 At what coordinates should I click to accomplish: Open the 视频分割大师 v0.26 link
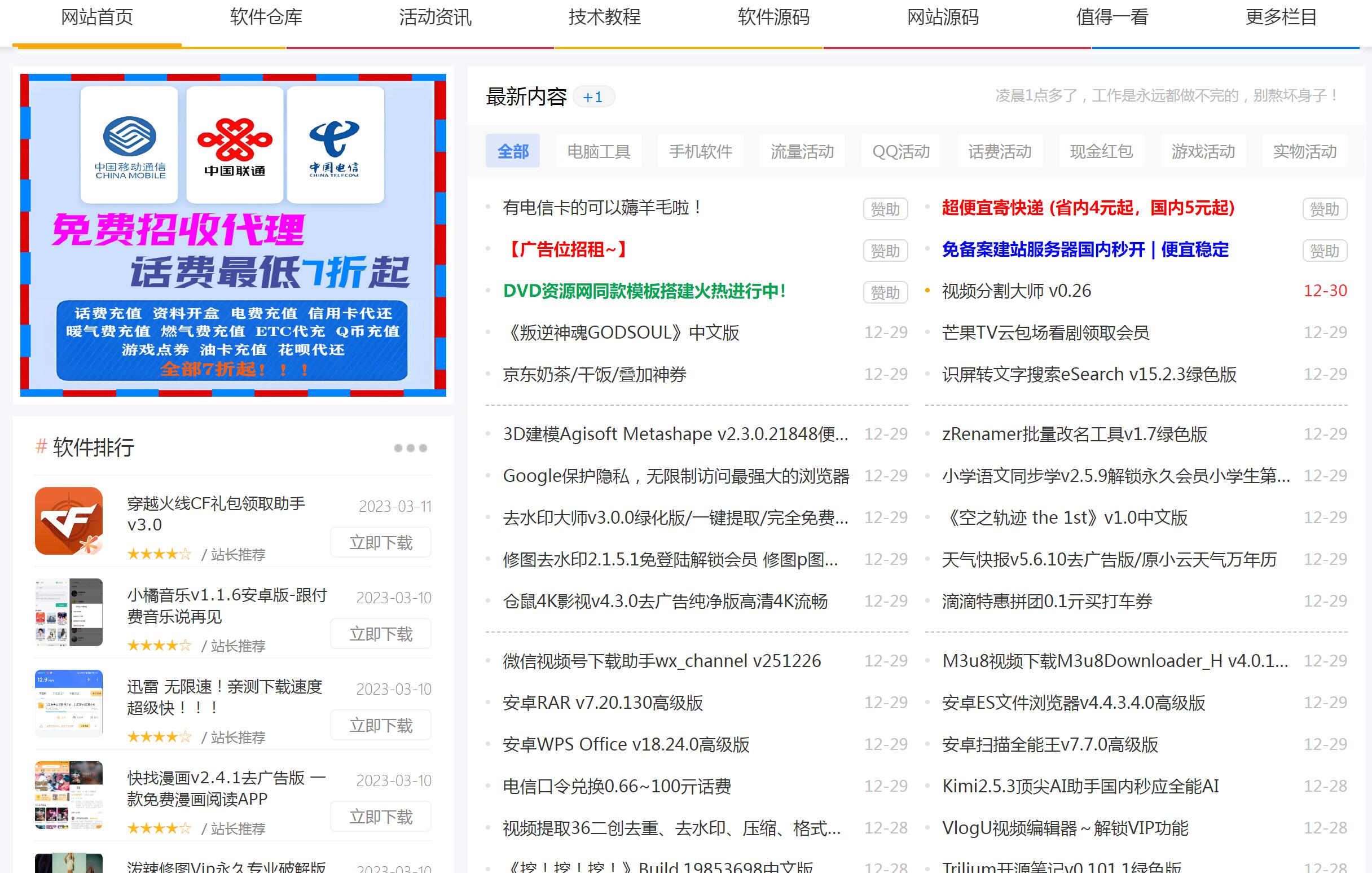tap(1017, 291)
